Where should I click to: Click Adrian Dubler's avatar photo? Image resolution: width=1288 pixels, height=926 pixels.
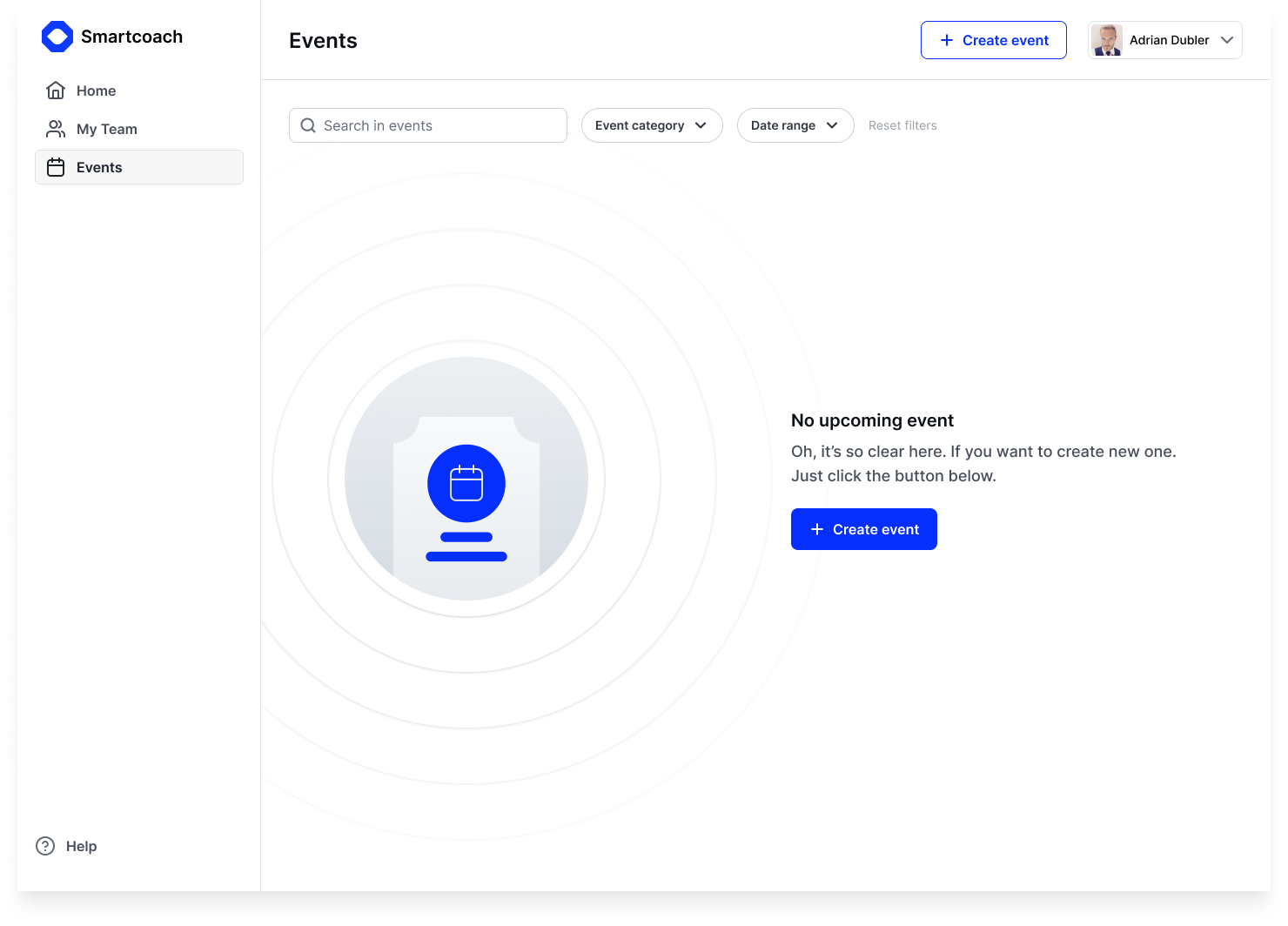1107,40
